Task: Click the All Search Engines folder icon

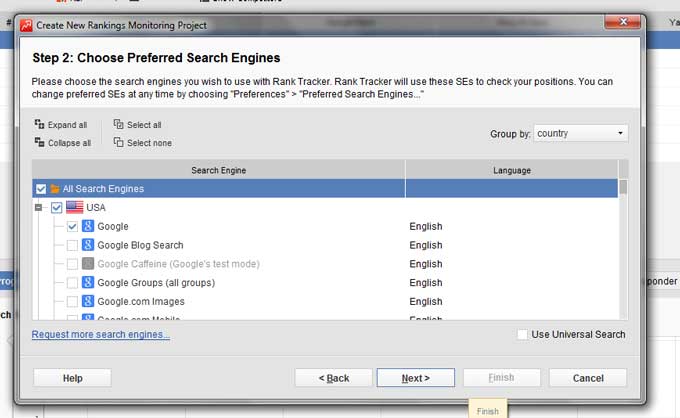Action: click(55, 188)
